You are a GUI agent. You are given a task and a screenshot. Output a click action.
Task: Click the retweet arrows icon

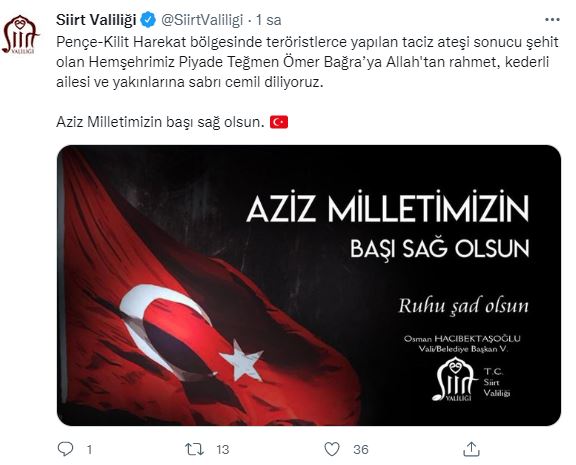pos(194,449)
